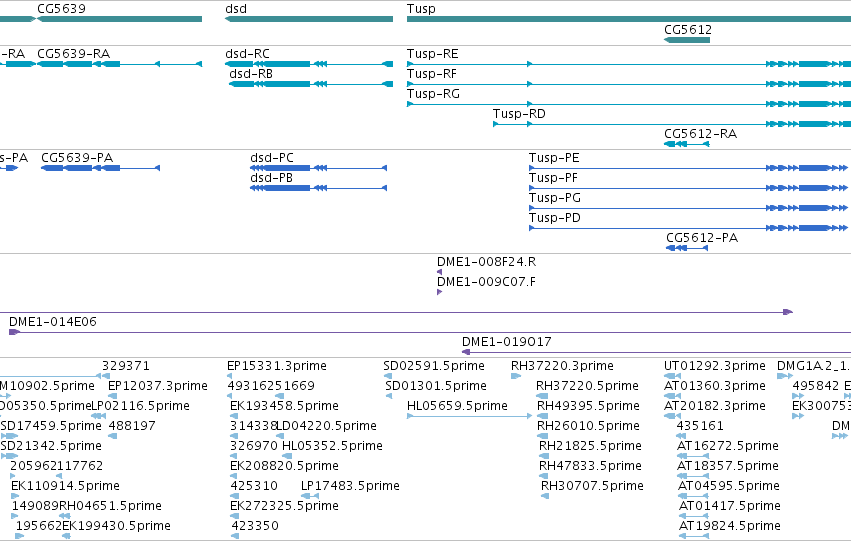Click EST AT04595.5prime
The width and height of the screenshot is (851, 541).
click(x=728, y=486)
